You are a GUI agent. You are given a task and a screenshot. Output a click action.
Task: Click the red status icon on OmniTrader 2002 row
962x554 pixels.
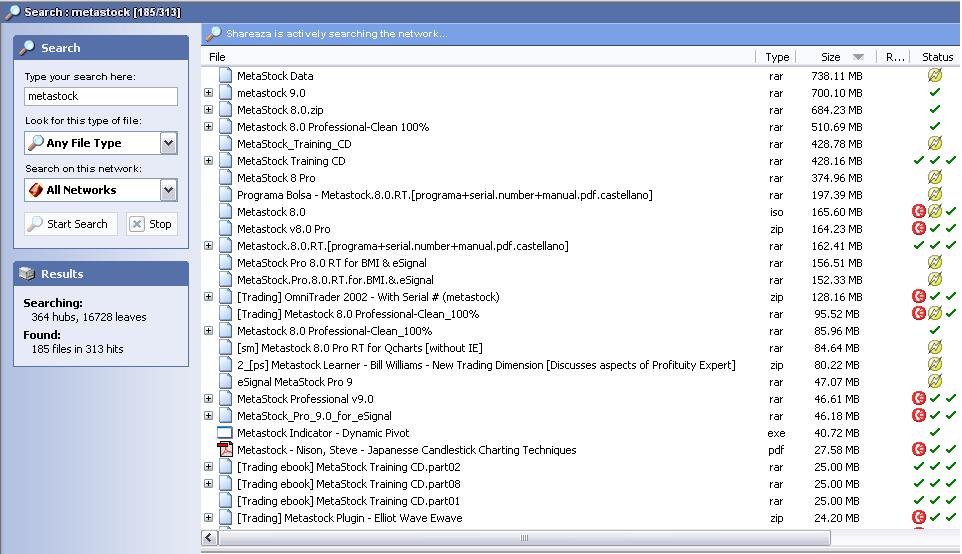[918, 296]
